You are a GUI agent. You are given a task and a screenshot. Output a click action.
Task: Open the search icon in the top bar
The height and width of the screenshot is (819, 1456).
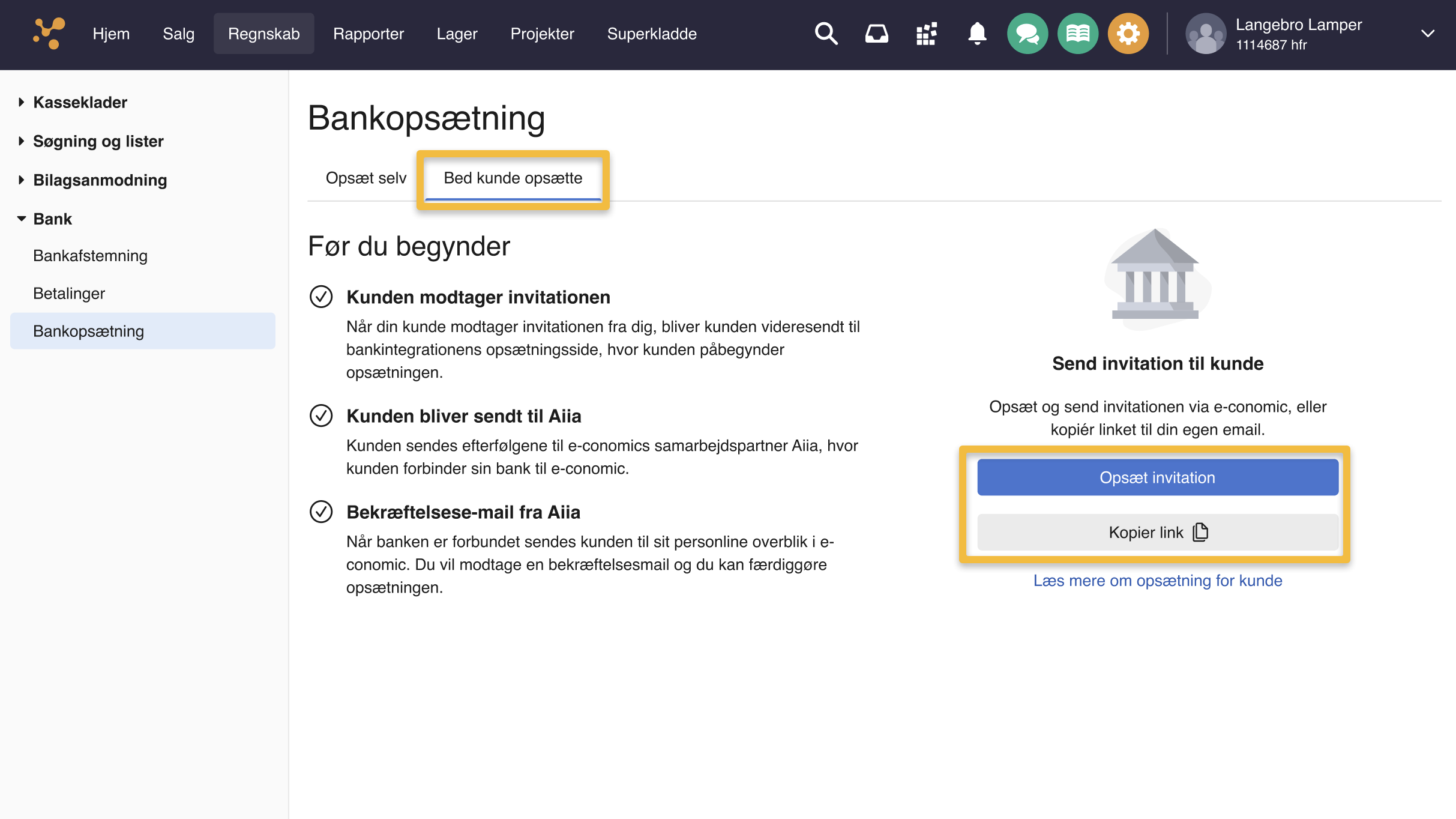tap(826, 34)
